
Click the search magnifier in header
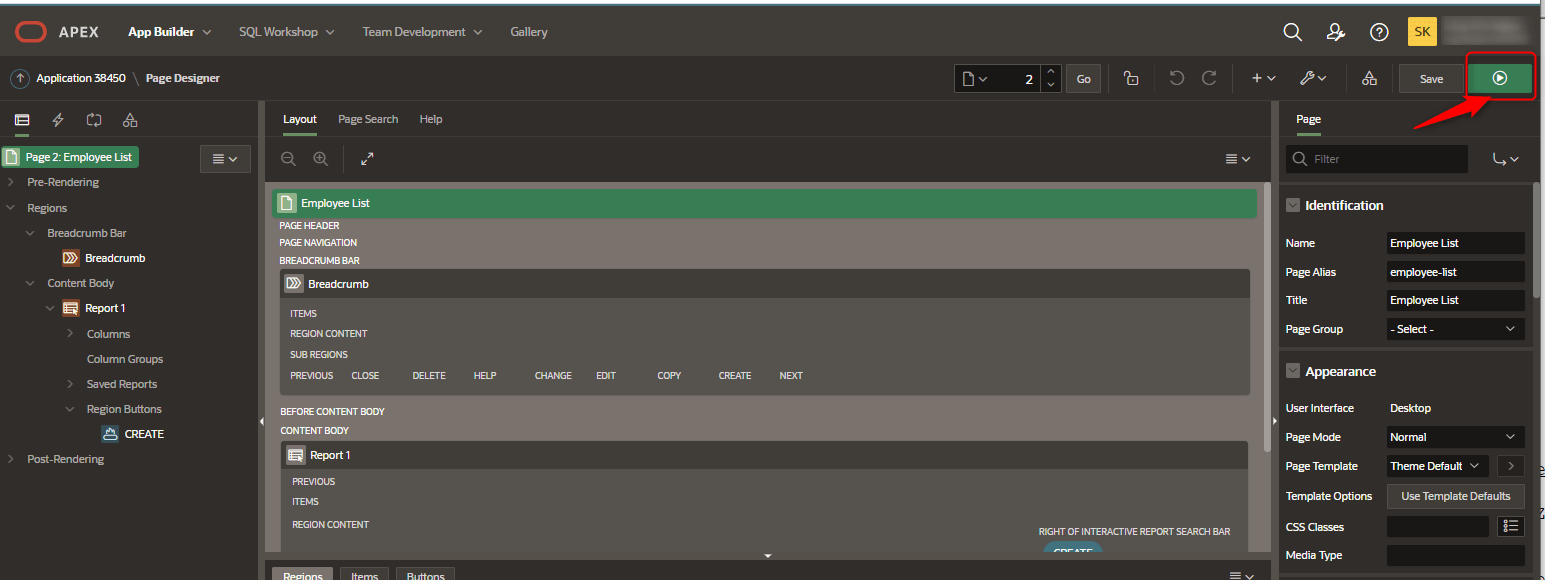(1292, 32)
